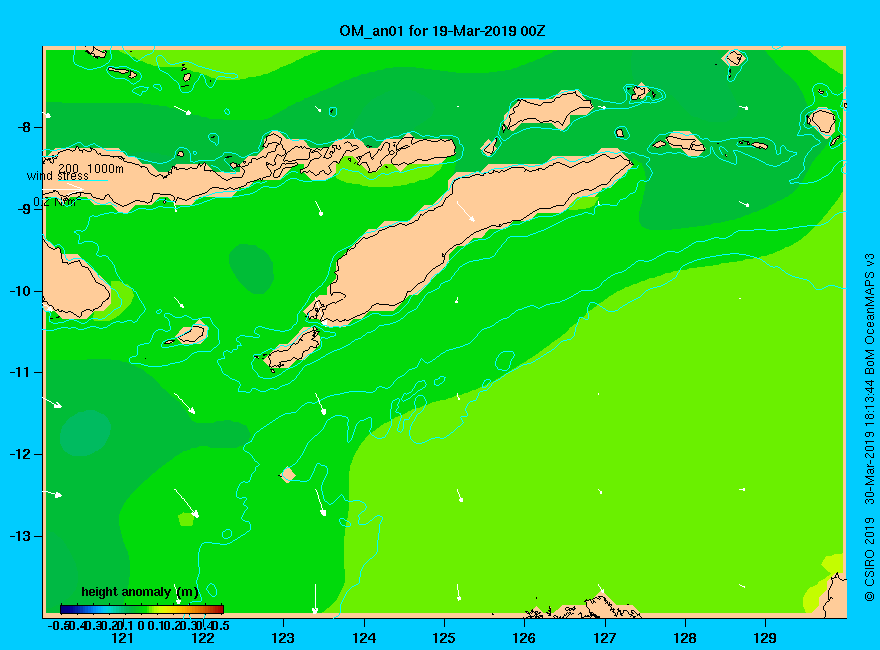
Task: Click the "0.2 Nm" wind stress scale text
Action: point(56,202)
